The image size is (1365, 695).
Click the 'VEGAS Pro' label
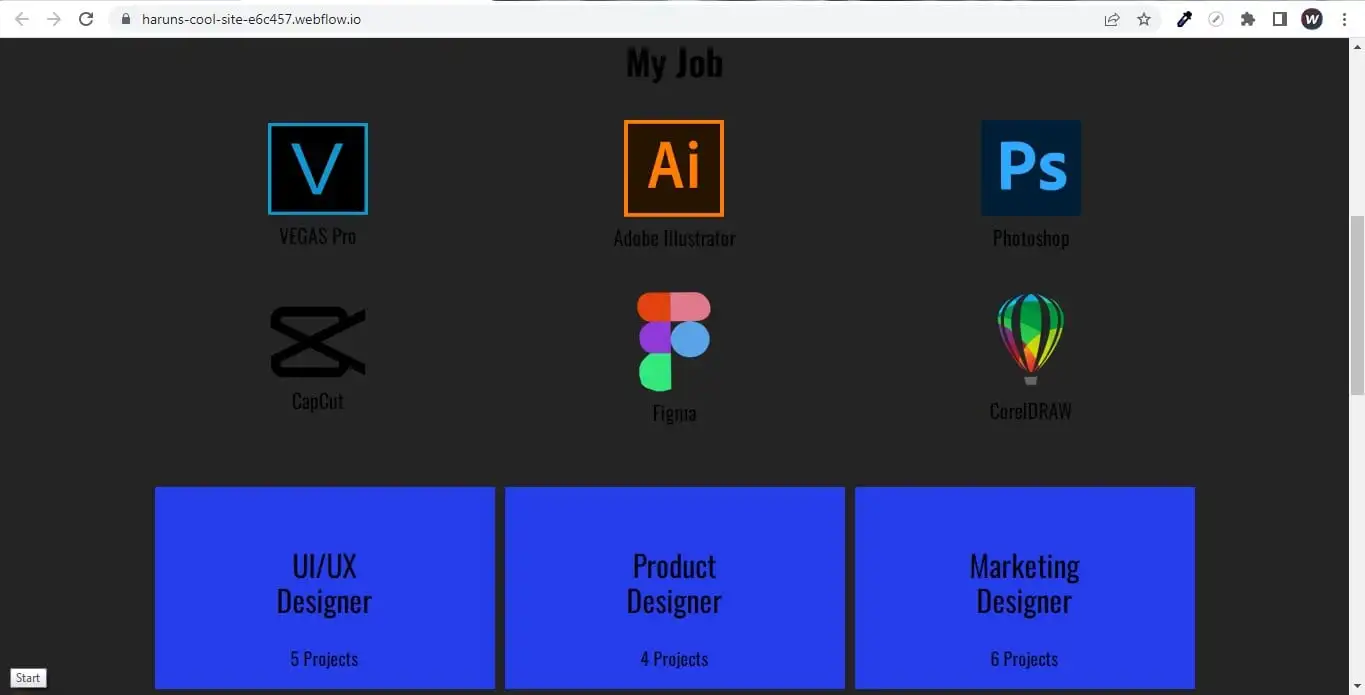[x=318, y=237]
